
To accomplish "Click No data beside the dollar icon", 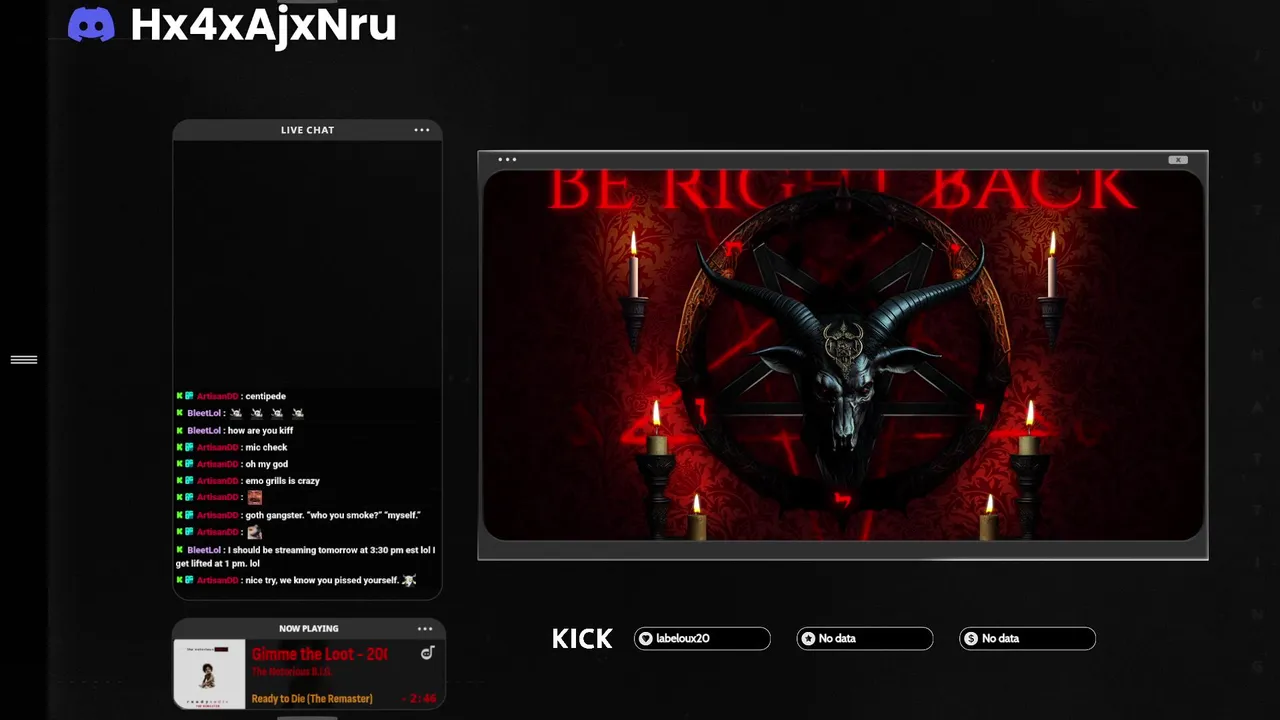I will point(1000,639).
